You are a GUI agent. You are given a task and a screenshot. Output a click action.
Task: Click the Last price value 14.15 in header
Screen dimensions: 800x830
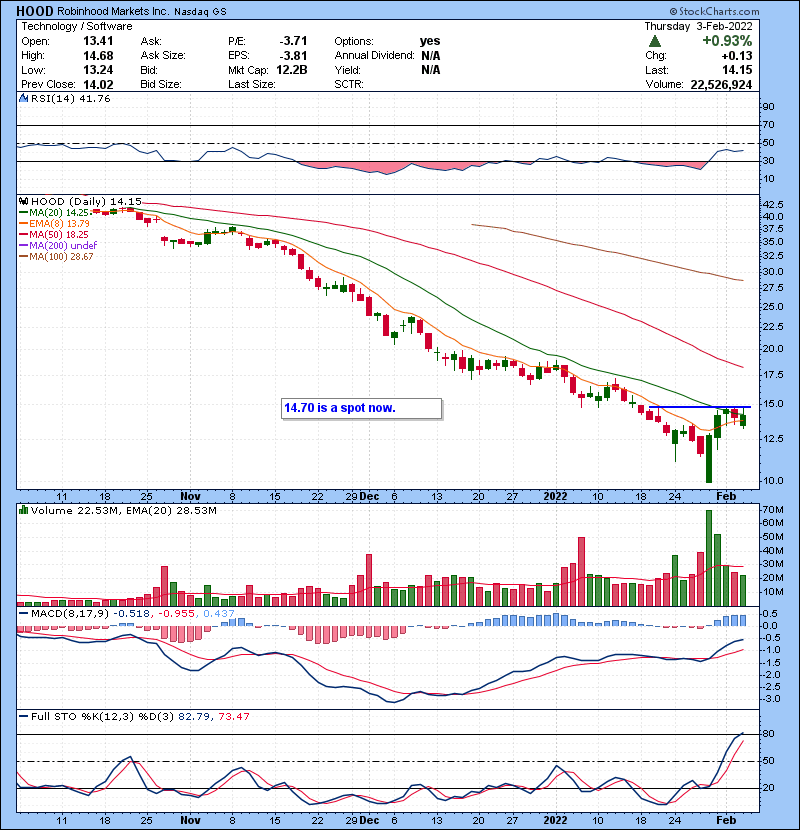point(737,70)
